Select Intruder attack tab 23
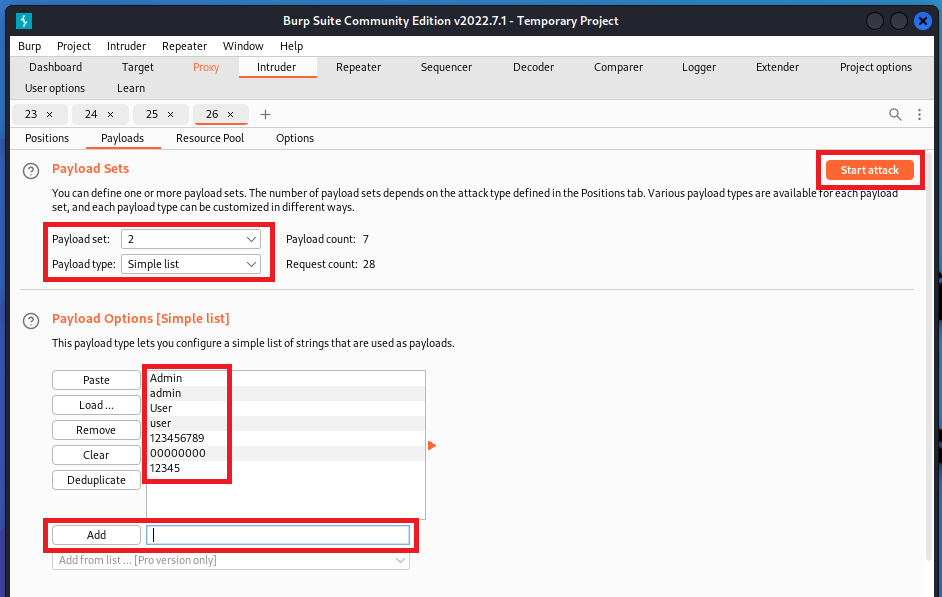The width and height of the screenshot is (942, 597). click(31, 114)
